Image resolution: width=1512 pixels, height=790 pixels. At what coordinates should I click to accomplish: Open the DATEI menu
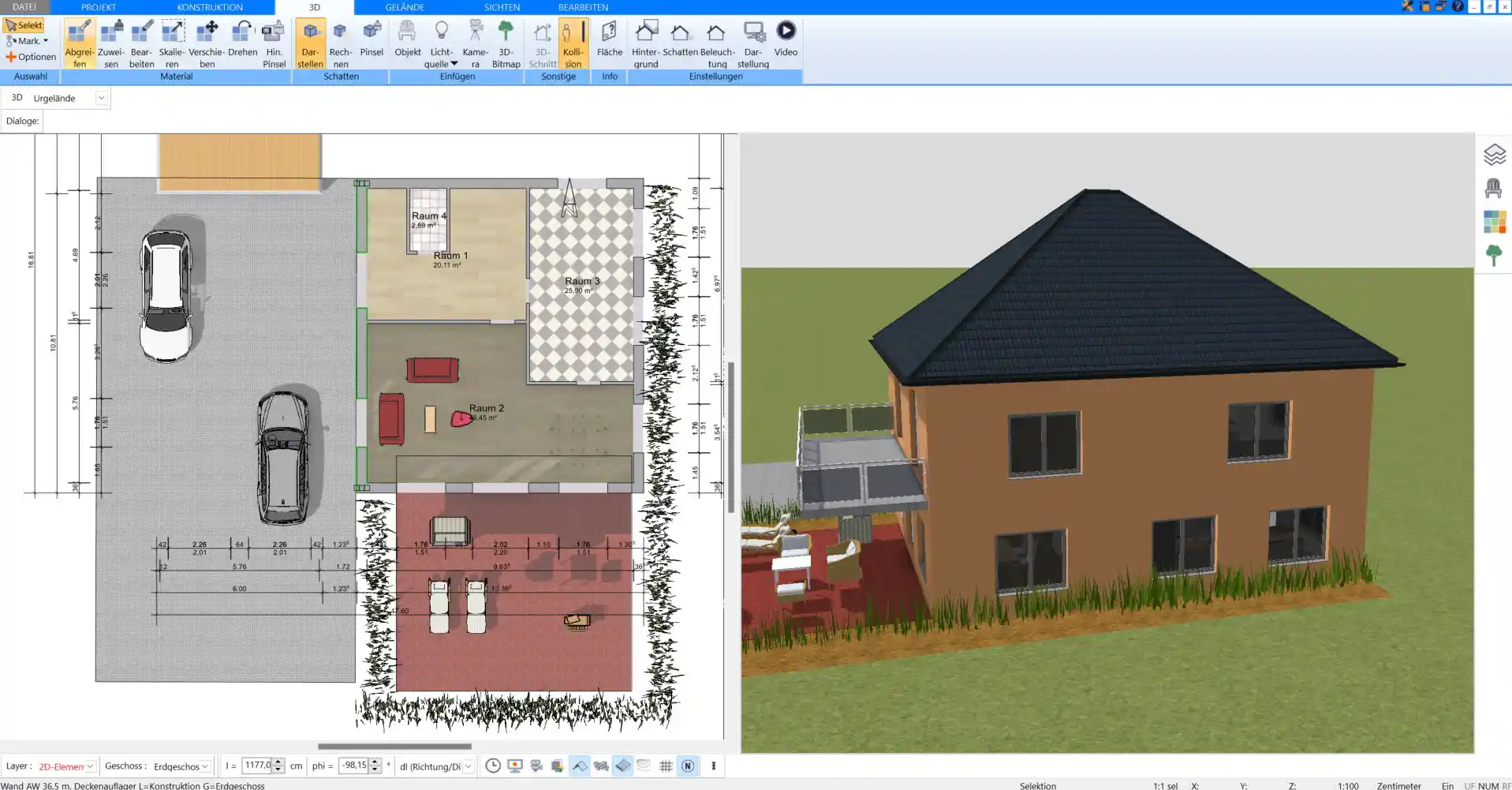(x=24, y=7)
